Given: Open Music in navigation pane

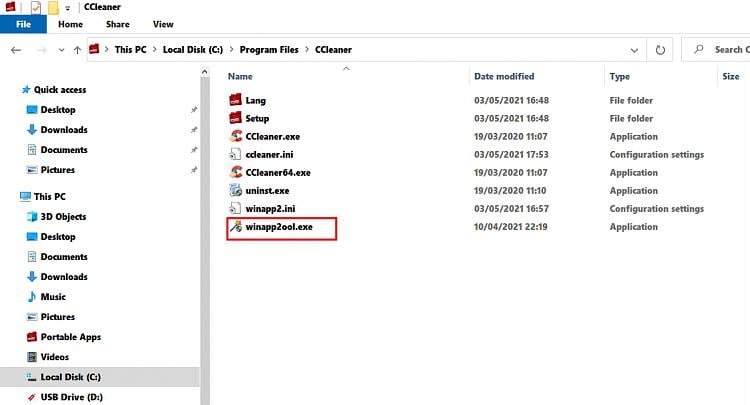Looking at the screenshot, I should pyautogui.click(x=53, y=297).
